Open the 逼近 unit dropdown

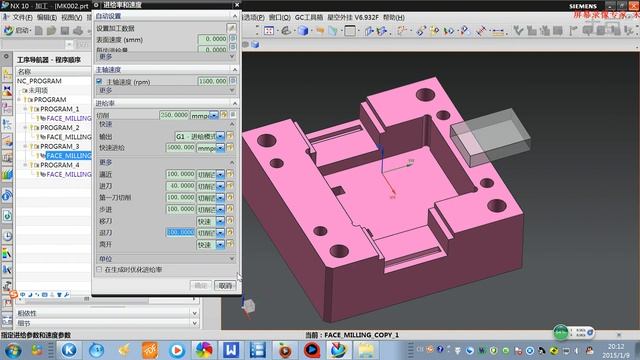[x=220, y=174]
